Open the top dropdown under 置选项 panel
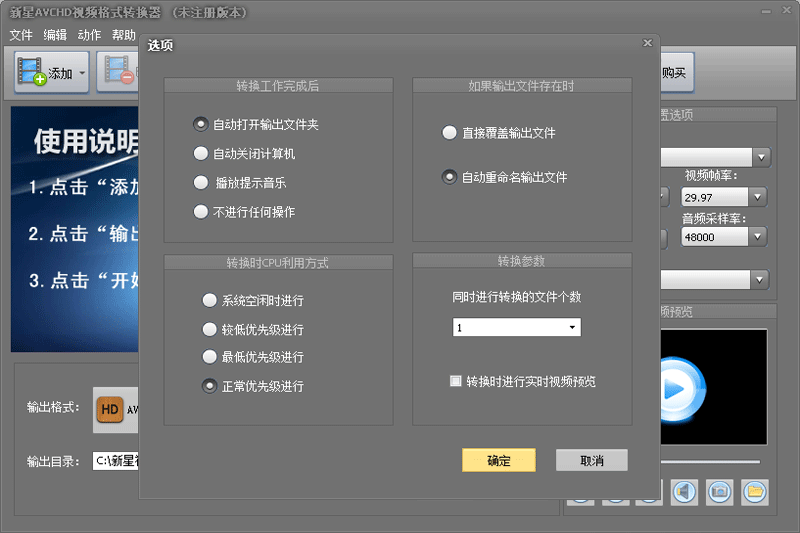 point(761,157)
